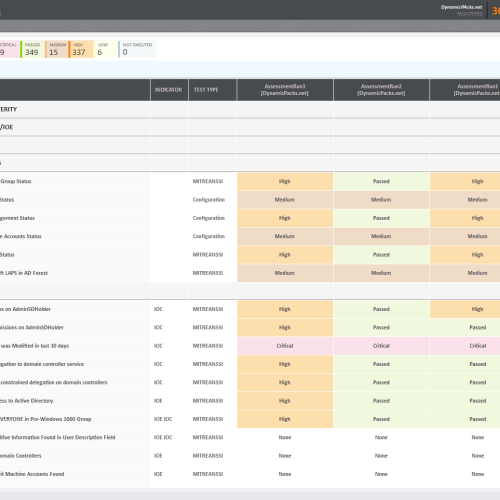Click AssessmentRun2 Passed cell in Pre-Windows 2000 Group row

click(381, 419)
